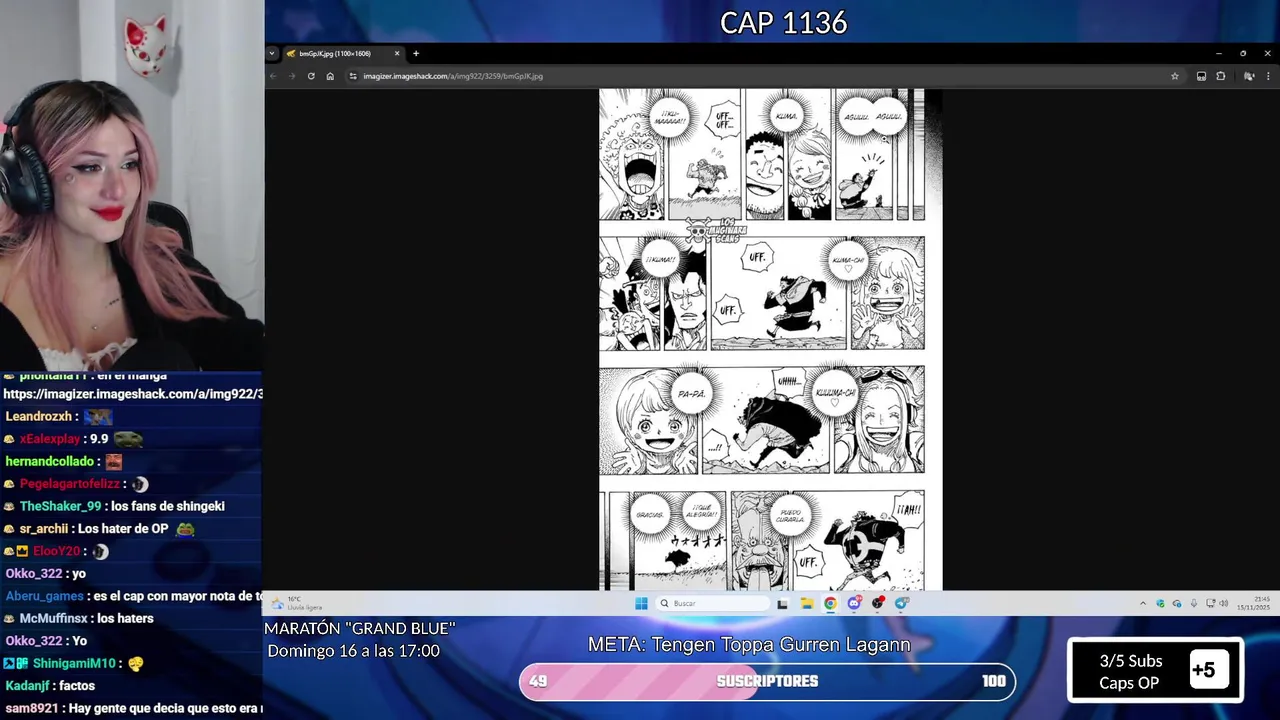Focus the imagizer.imageshack.com address bar
Screen dimensions: 1280x720
(765, 76)
